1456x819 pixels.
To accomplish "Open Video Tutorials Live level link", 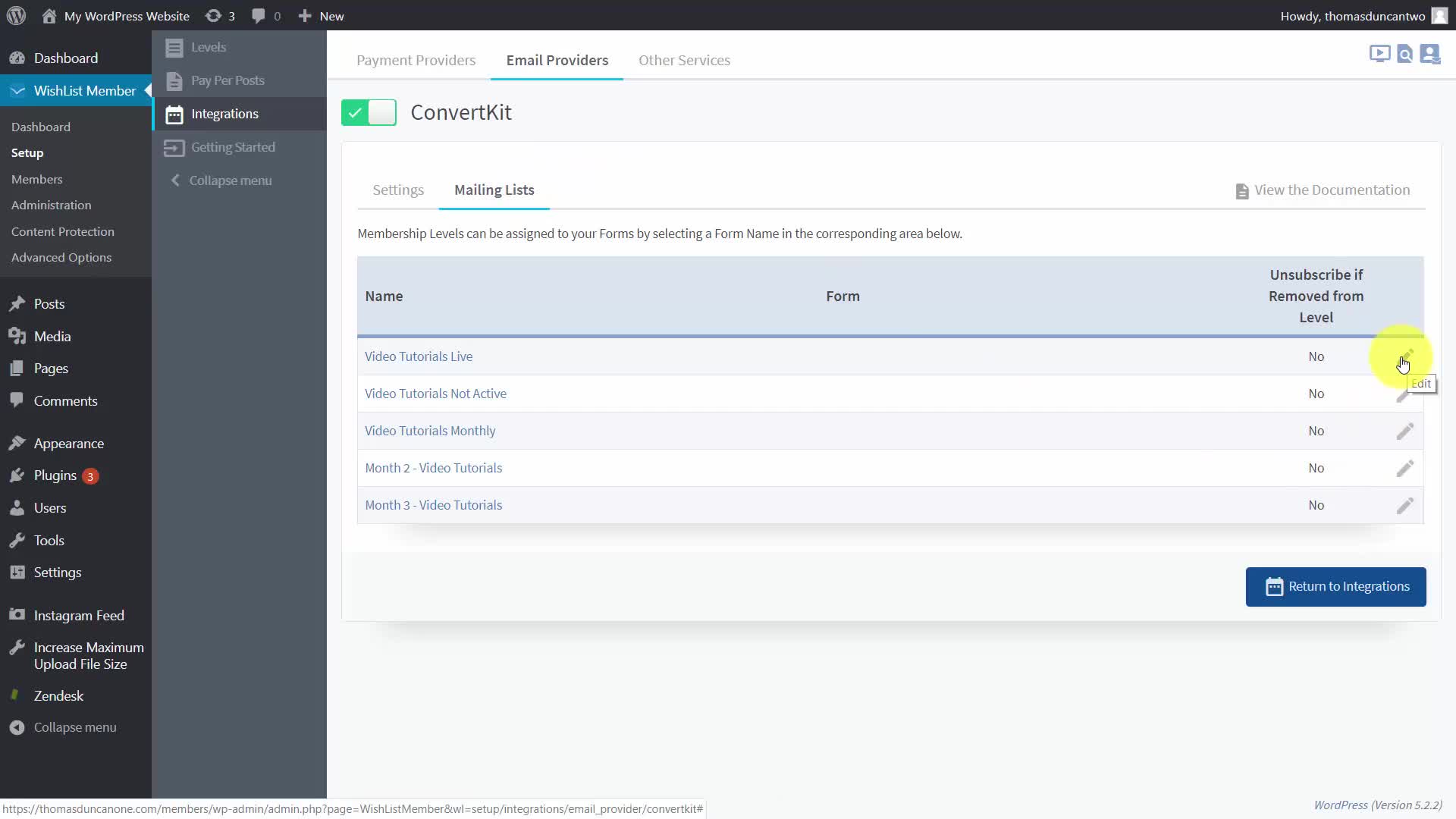I will coord(419,356).
